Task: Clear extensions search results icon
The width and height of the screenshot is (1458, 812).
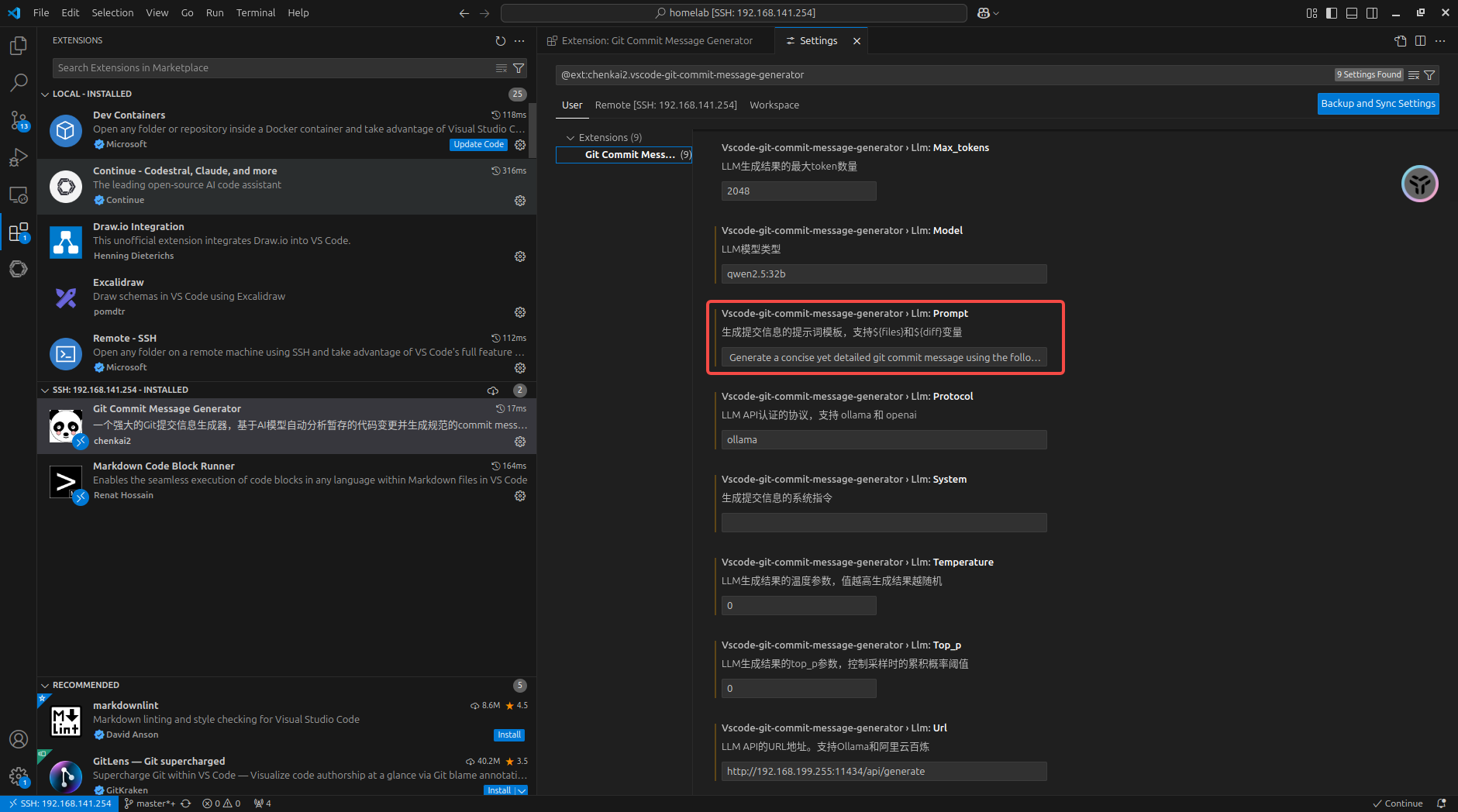Action: tap(502, 68)
